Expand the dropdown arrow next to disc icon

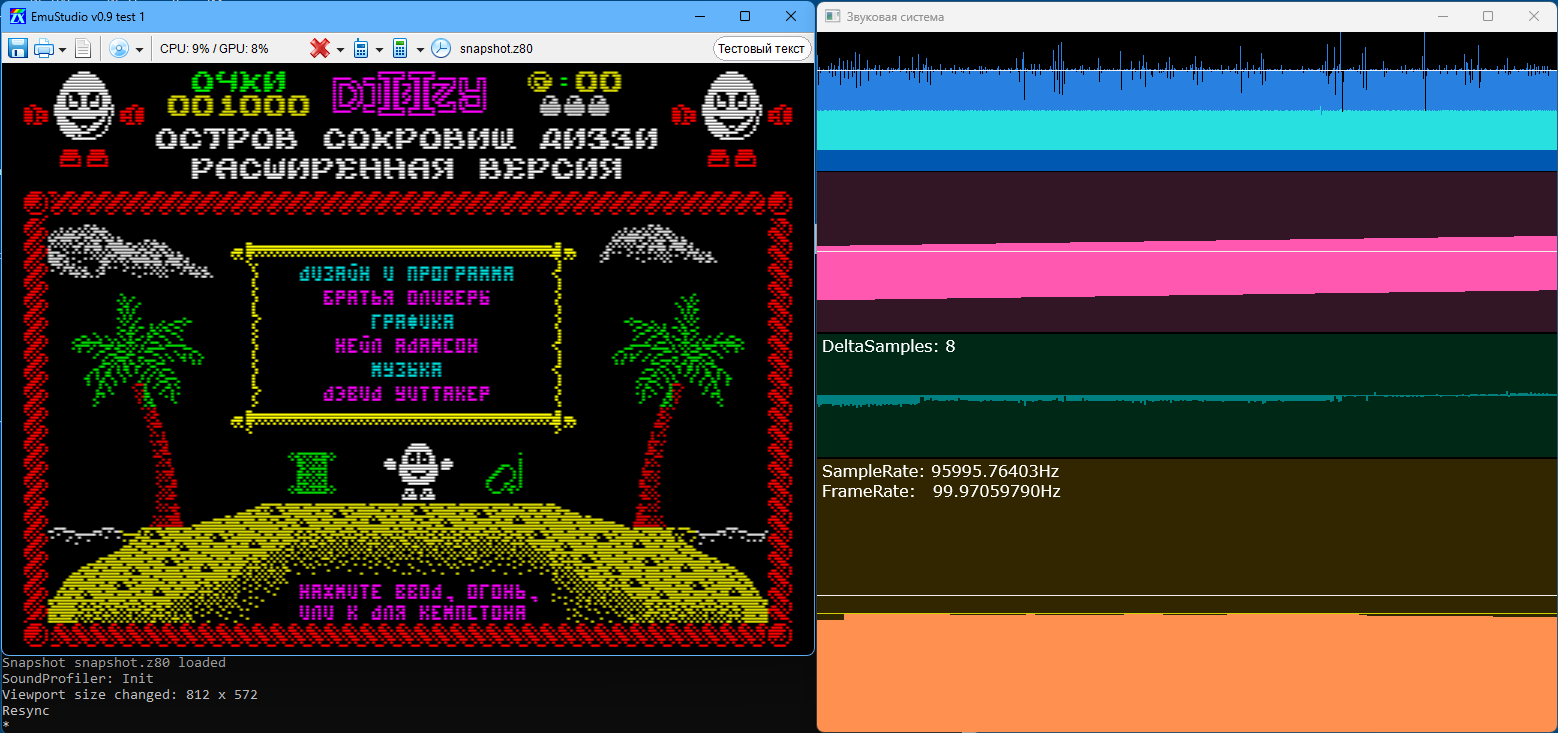click(139, 49)
